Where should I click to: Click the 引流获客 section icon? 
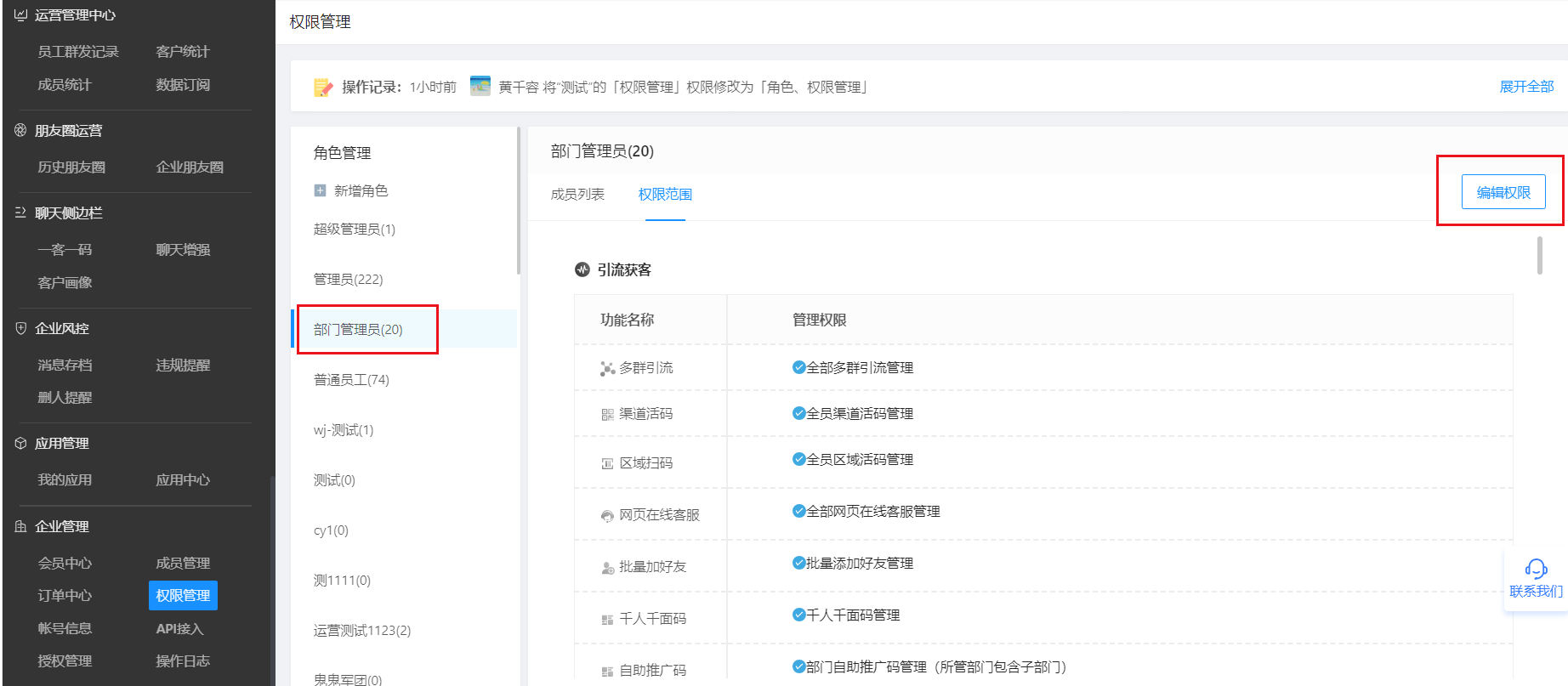(582, 269)
